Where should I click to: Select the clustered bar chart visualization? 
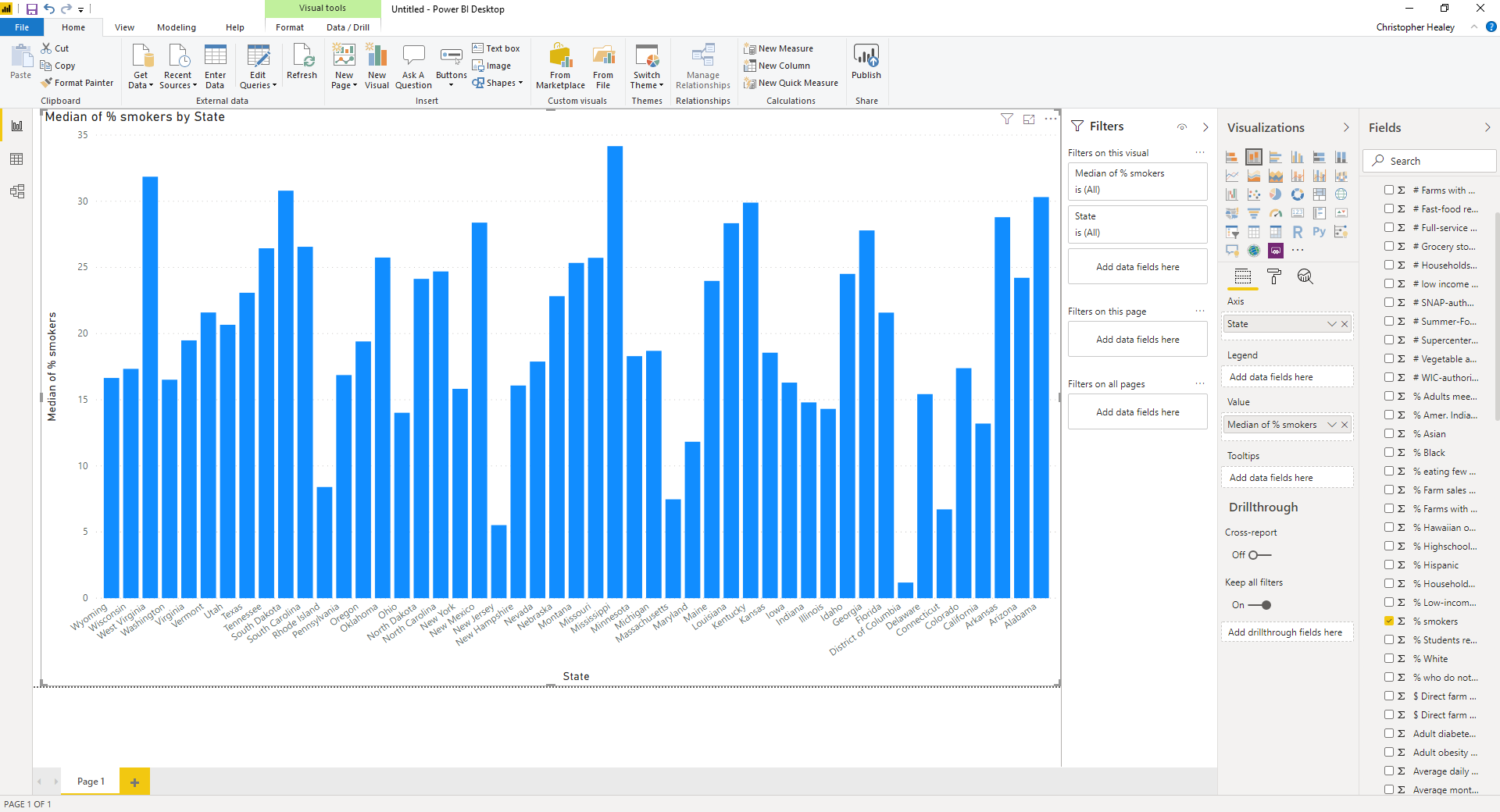[1275, 157]
